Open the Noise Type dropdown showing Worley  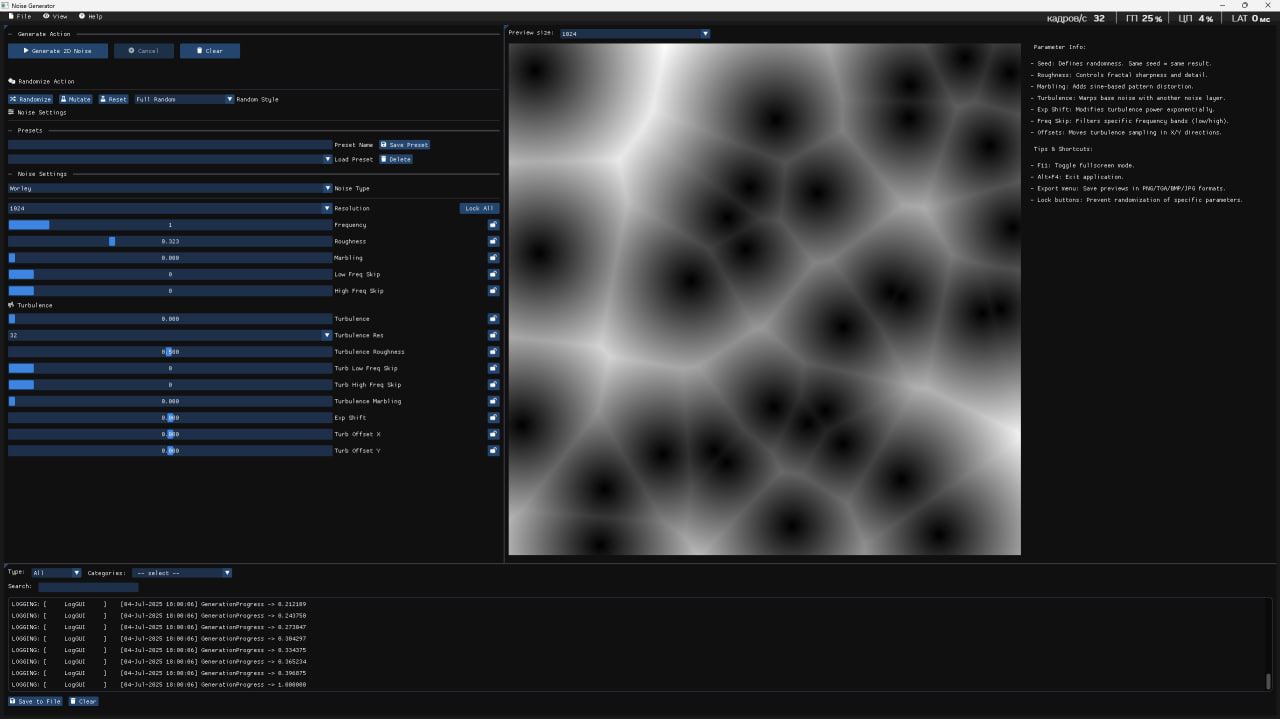coord(170,188)
